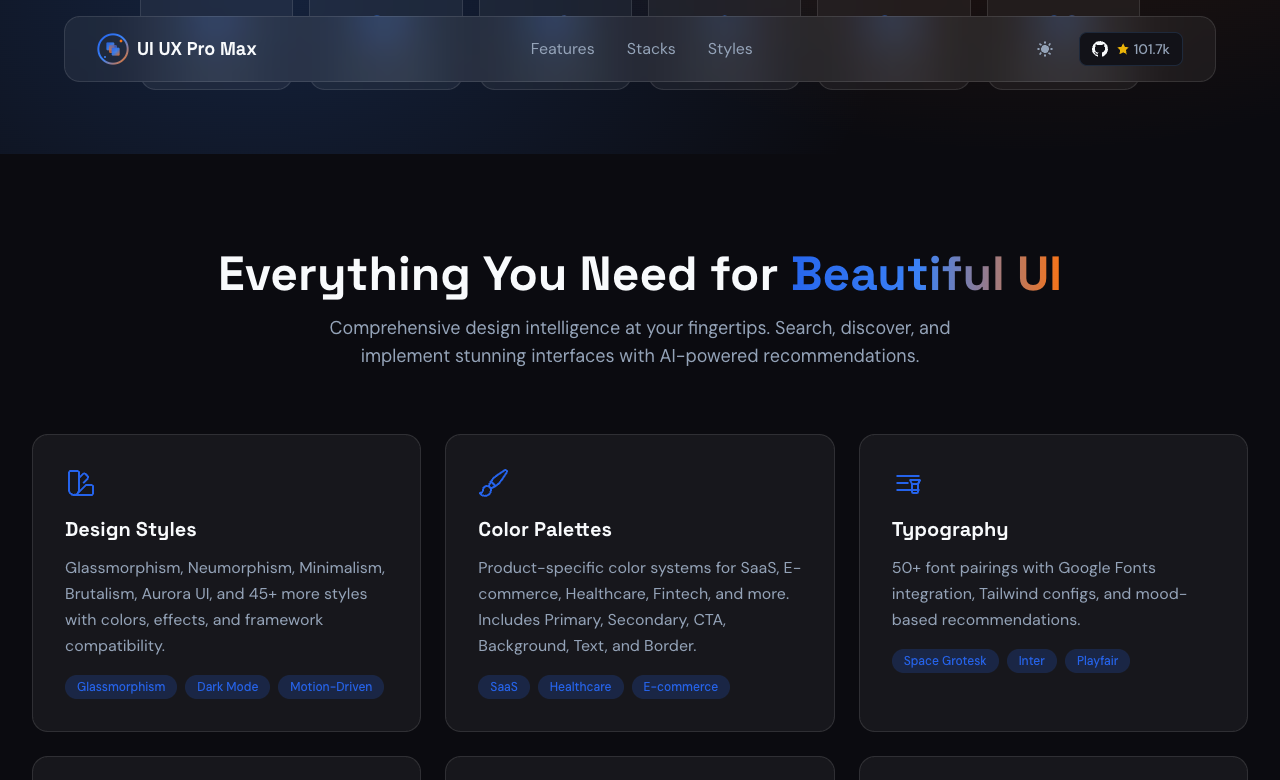Toggle the light/dark theme sun icon
Image resolution: width=1280 pixels, height=780 pixels.
pyautogui.click(x=1045, y=49)
